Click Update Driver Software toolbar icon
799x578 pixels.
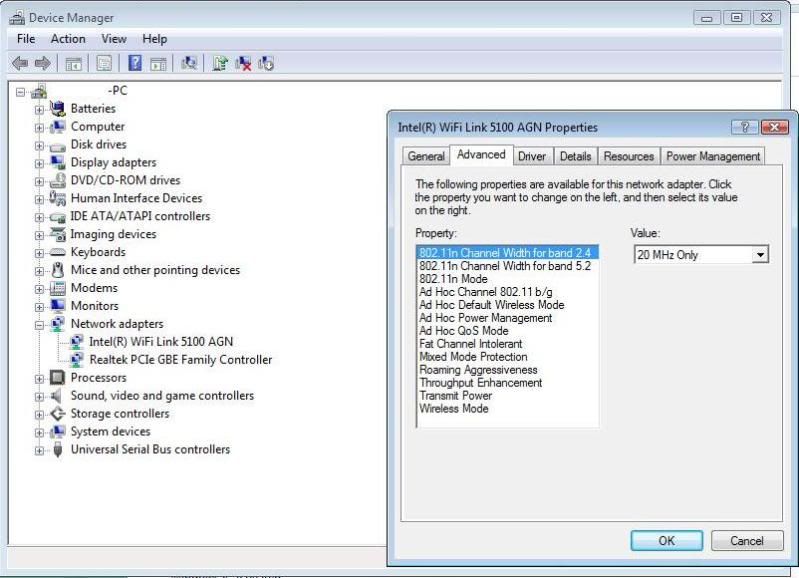point(220,63)
